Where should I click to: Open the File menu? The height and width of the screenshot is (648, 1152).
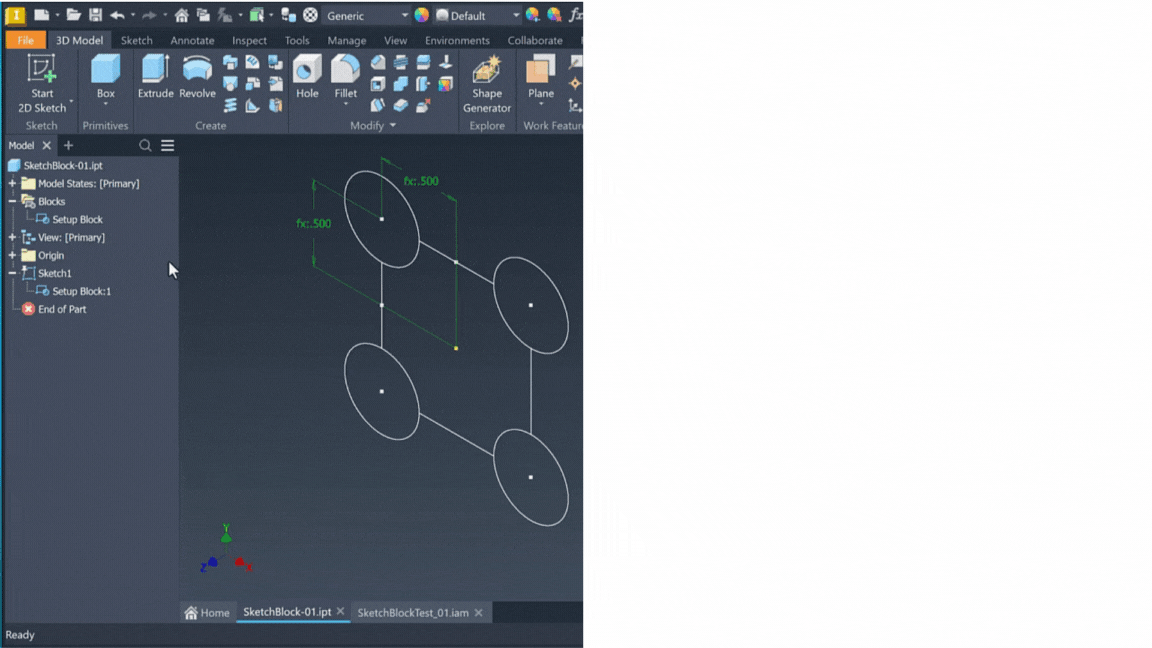click(25, 41)
